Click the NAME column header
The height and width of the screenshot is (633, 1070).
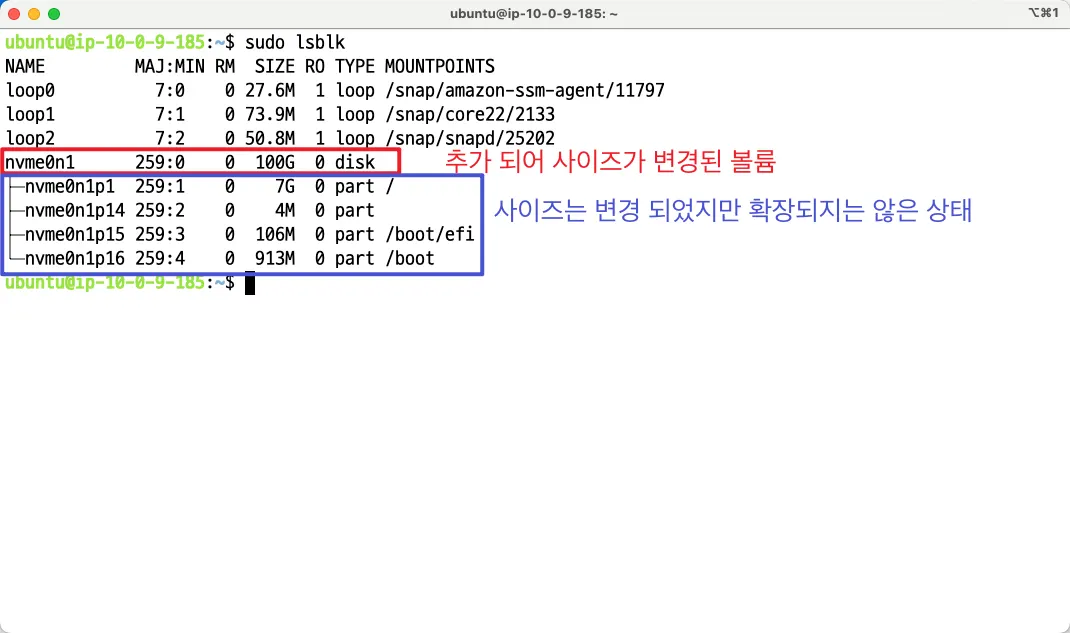[25, 66]
